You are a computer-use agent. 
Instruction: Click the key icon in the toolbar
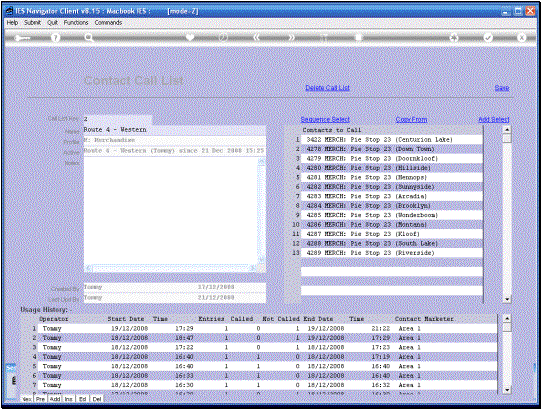[22, 38]
